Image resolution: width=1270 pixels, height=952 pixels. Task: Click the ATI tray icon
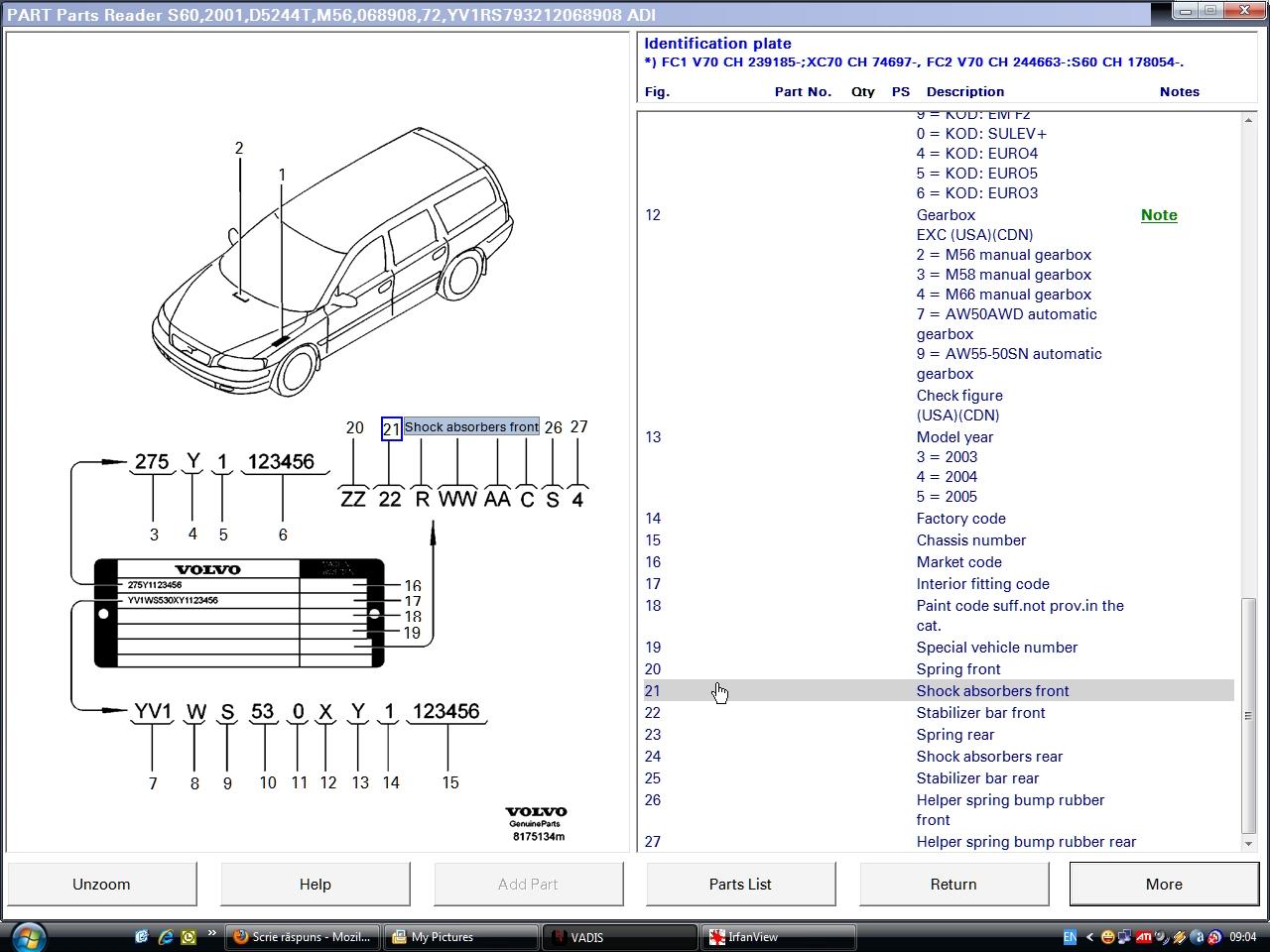1144,937
